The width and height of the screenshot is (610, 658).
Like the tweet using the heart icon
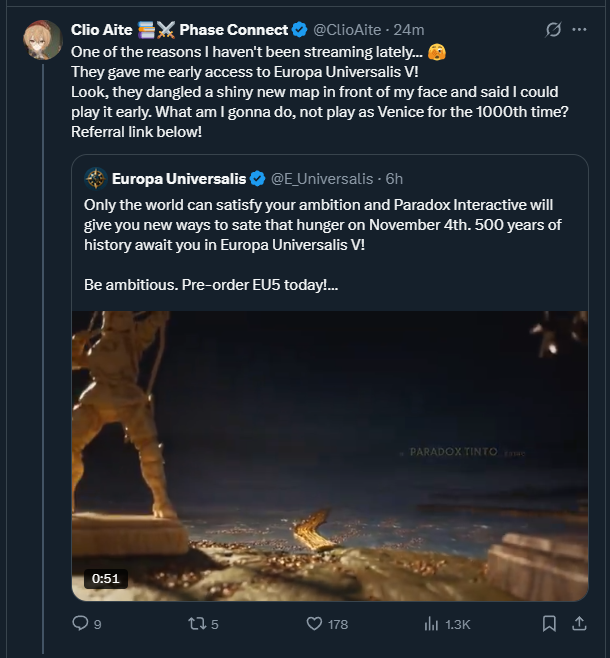tap(314, 623)
